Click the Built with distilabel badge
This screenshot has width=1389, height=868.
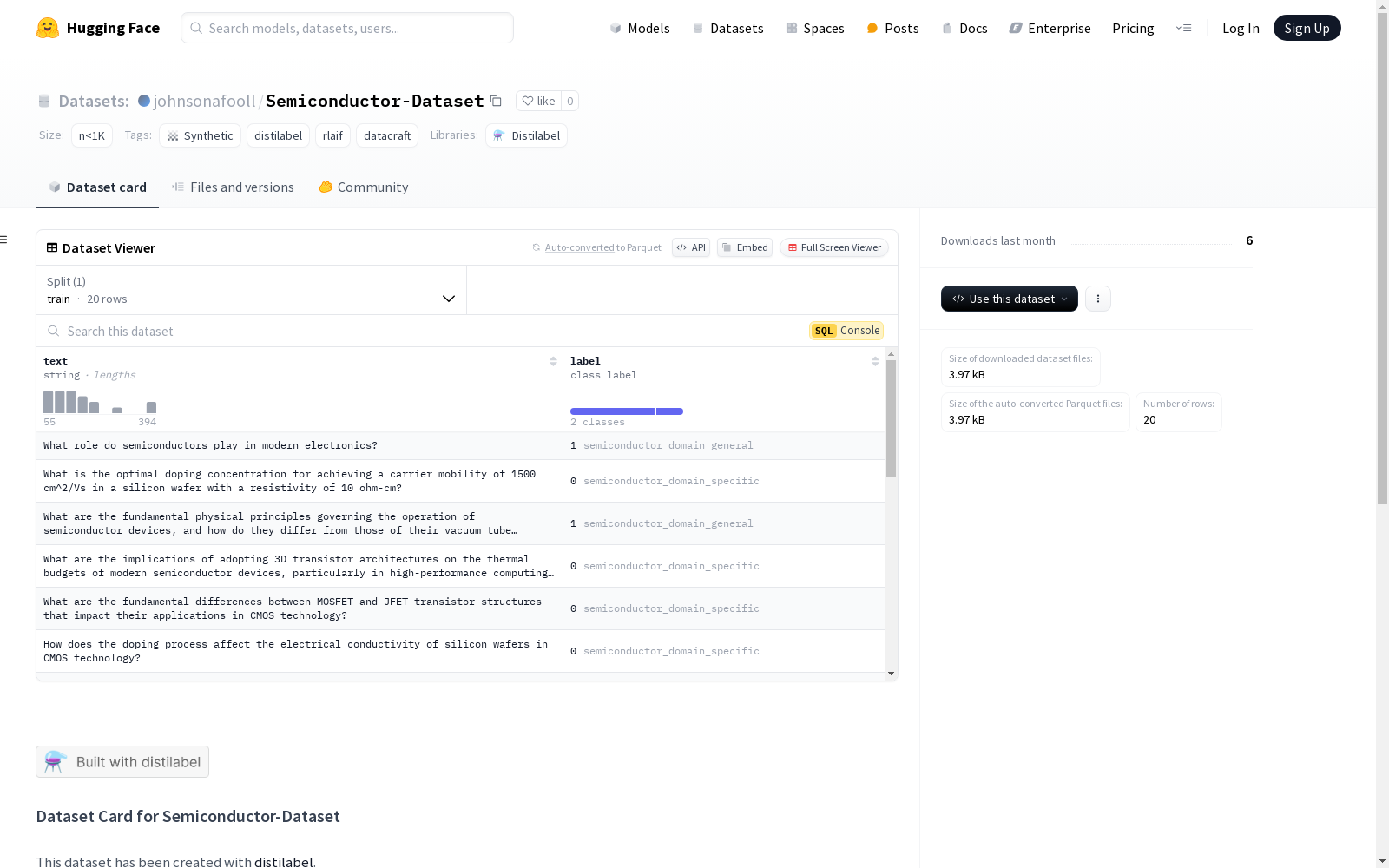pyautogui.click(x=122, y=762)
